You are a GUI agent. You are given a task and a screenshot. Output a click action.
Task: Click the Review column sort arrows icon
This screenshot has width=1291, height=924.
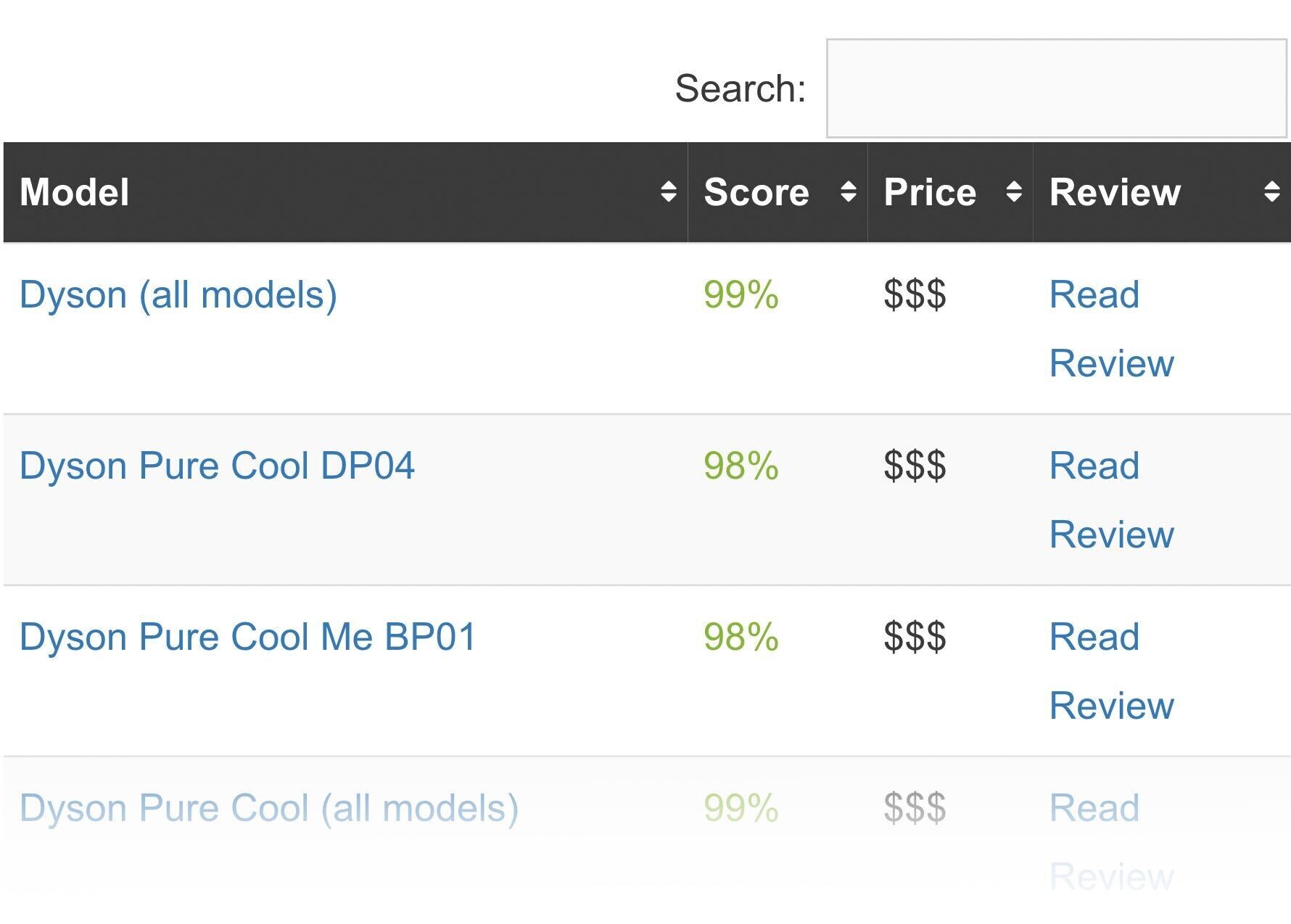click(1271, 192)
